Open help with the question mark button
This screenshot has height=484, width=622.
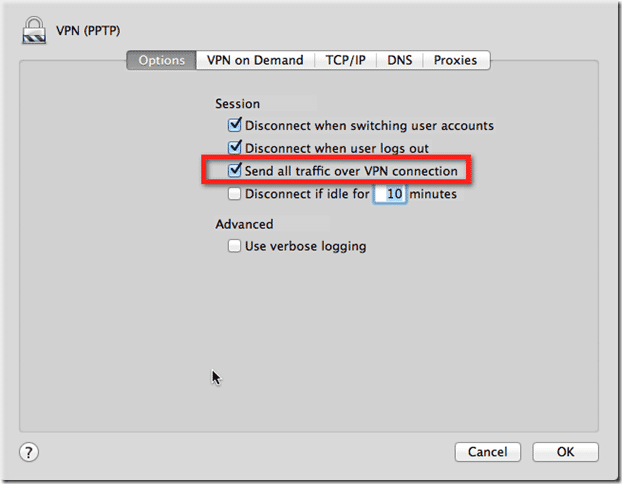29,452
